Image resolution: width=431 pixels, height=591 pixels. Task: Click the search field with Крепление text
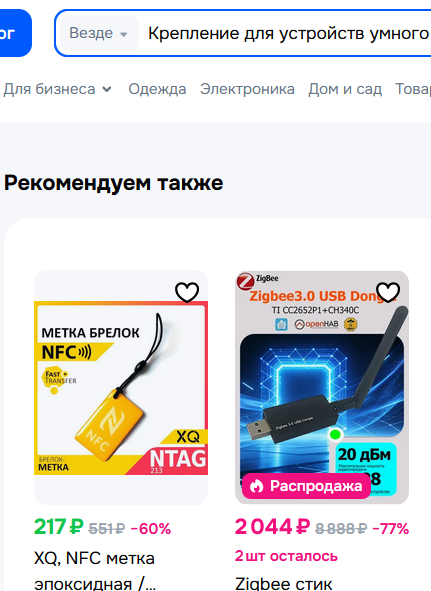pos(288,34)
